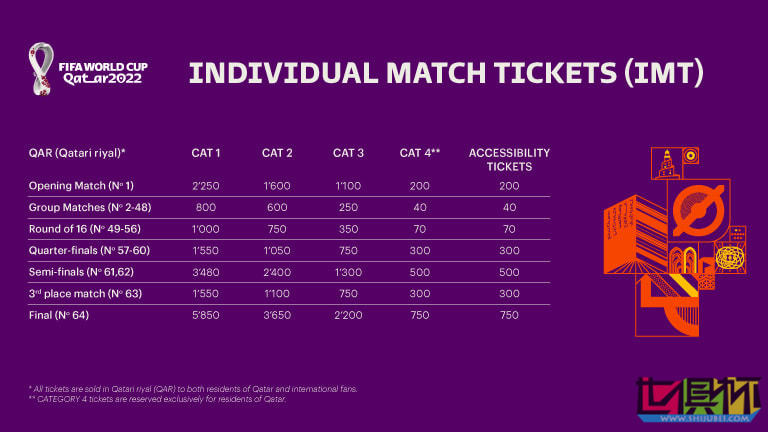768x432 pixels.
Task: Select the CAT 2 column header
Action: pos(277,152)
